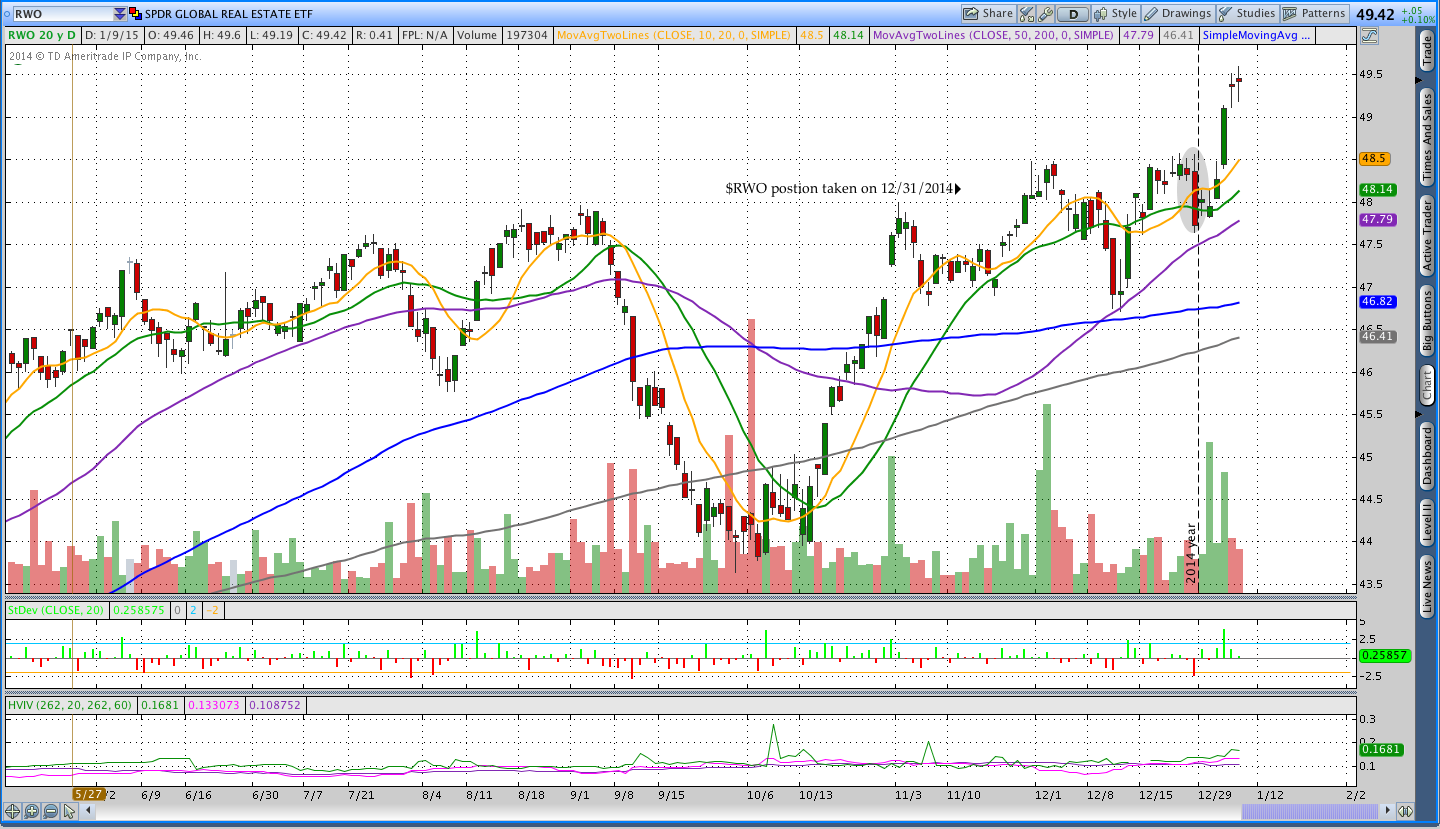Screen dimensions: 1440x829
Task: Click the last price 49.42 at top right
Action: (x=1375, y=14)
